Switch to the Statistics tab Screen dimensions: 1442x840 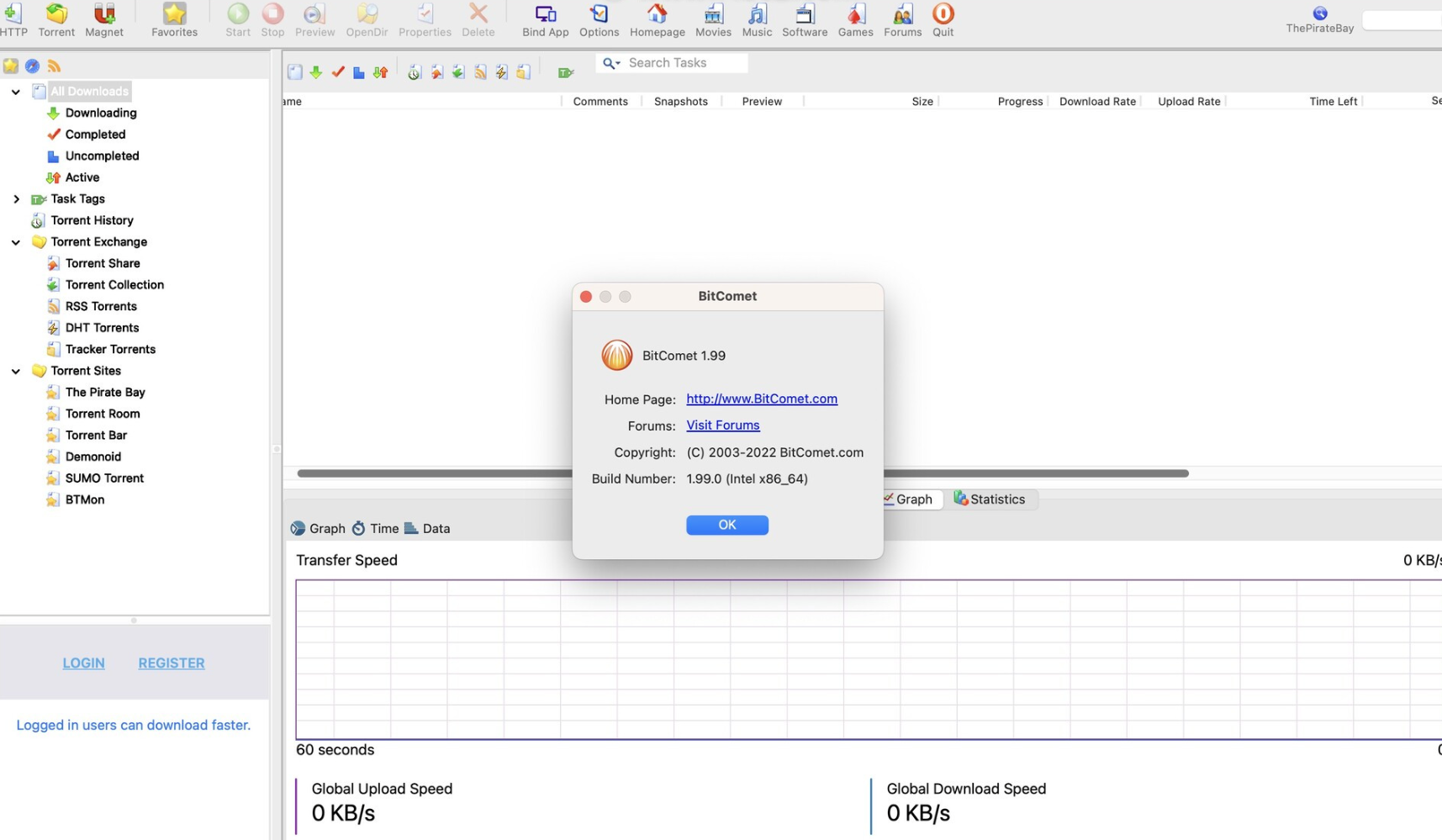click(x=990, y=499)
